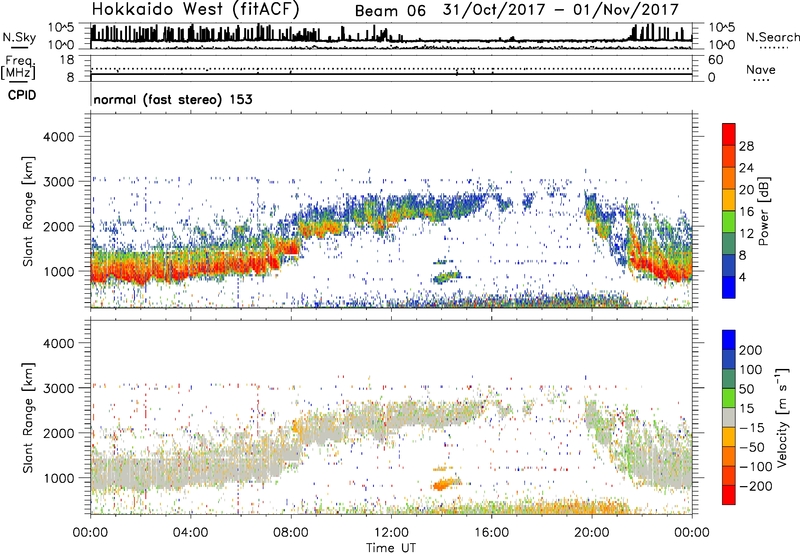Viewport: 800px width, 554px height.
Task: Click the 'Hokkaido West (fitACF)' title text
Action: point(195,9)
